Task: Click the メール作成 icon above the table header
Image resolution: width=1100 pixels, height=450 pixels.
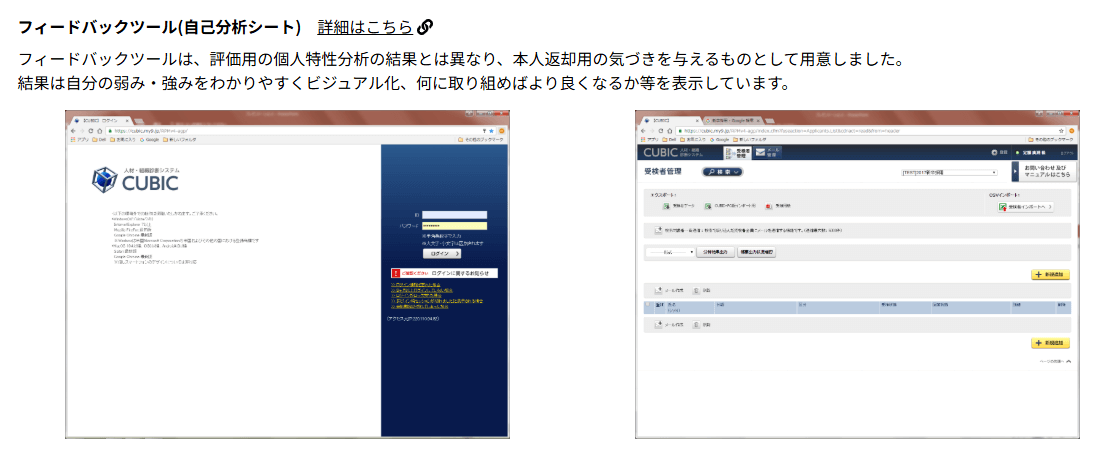Action: [658, 289]
